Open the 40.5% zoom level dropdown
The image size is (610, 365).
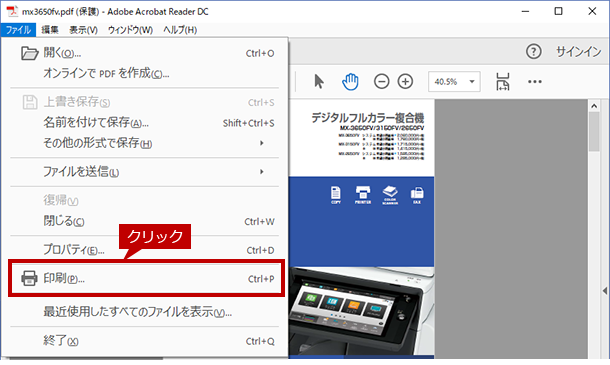pyautogui.click(x=472, y=82)
